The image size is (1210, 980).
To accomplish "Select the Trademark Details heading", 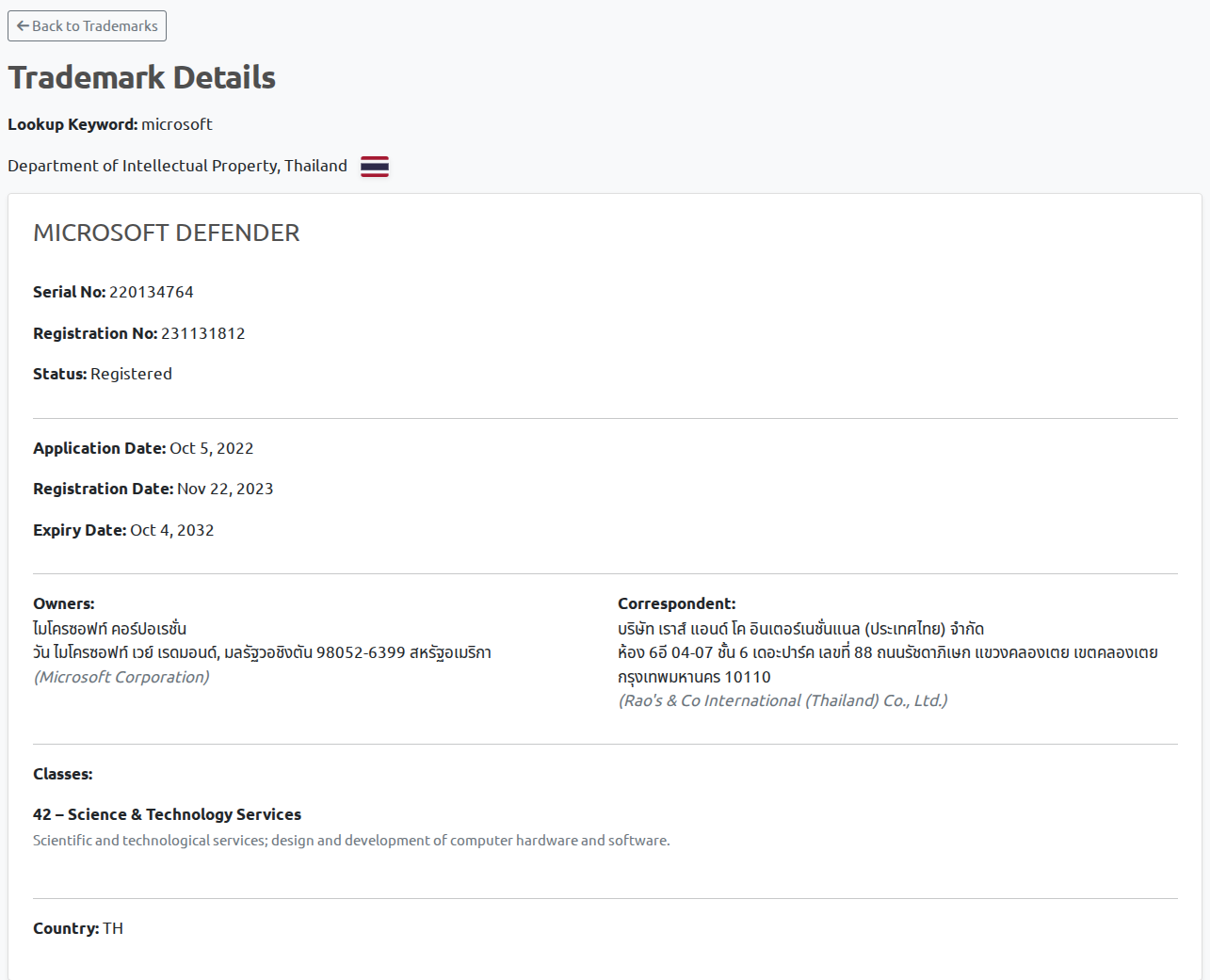I will [141, 77].
